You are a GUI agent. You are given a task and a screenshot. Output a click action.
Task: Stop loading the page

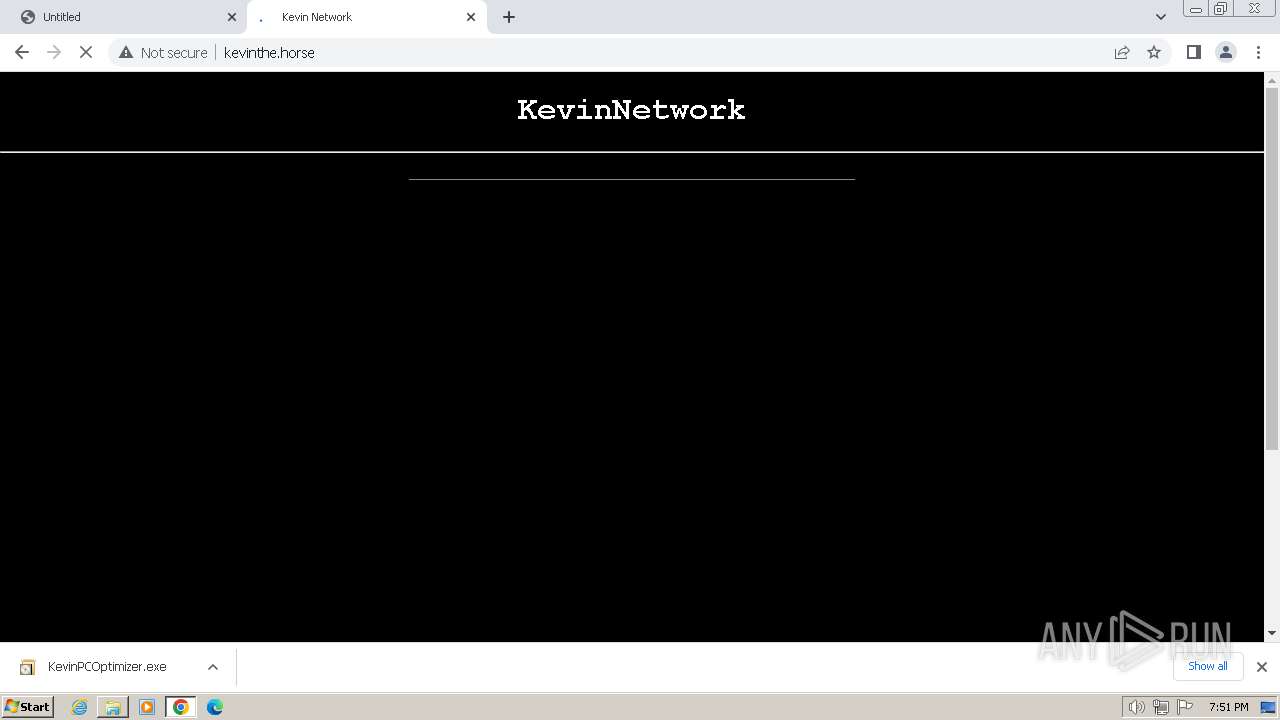coord(86,52)
